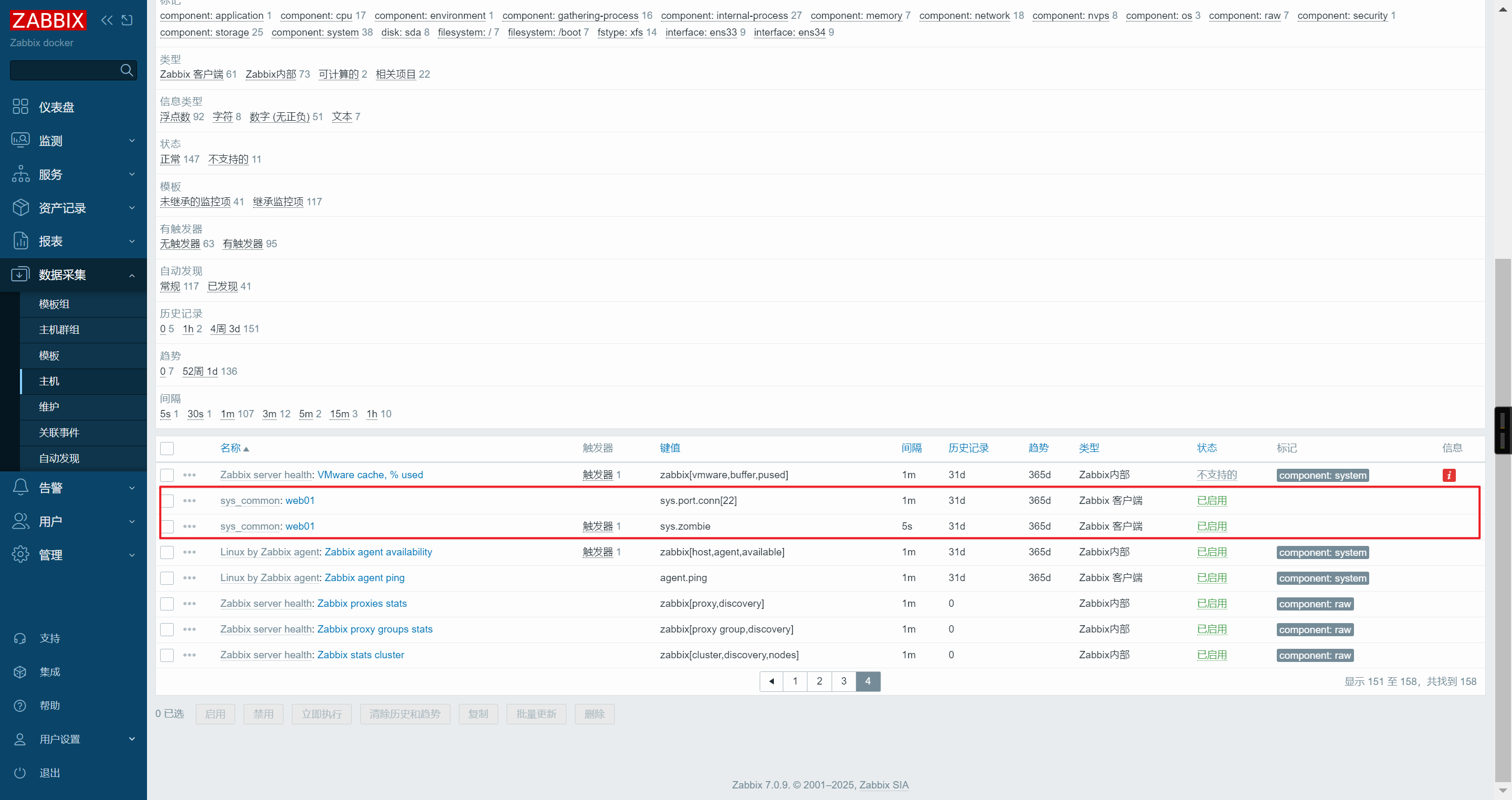
Task: Go to previous page arrow in pagination
Action: pos(771,681)
